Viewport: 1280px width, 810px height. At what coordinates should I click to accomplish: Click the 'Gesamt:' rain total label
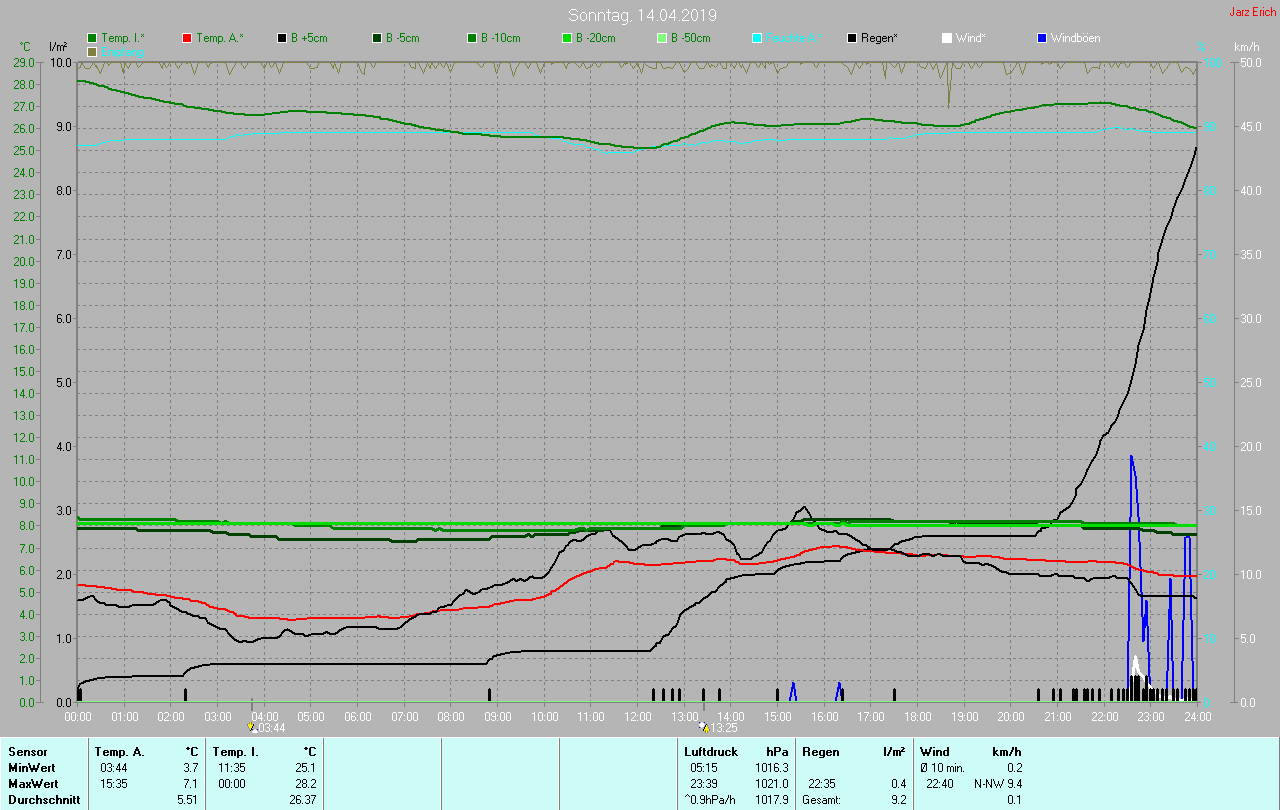821,799
